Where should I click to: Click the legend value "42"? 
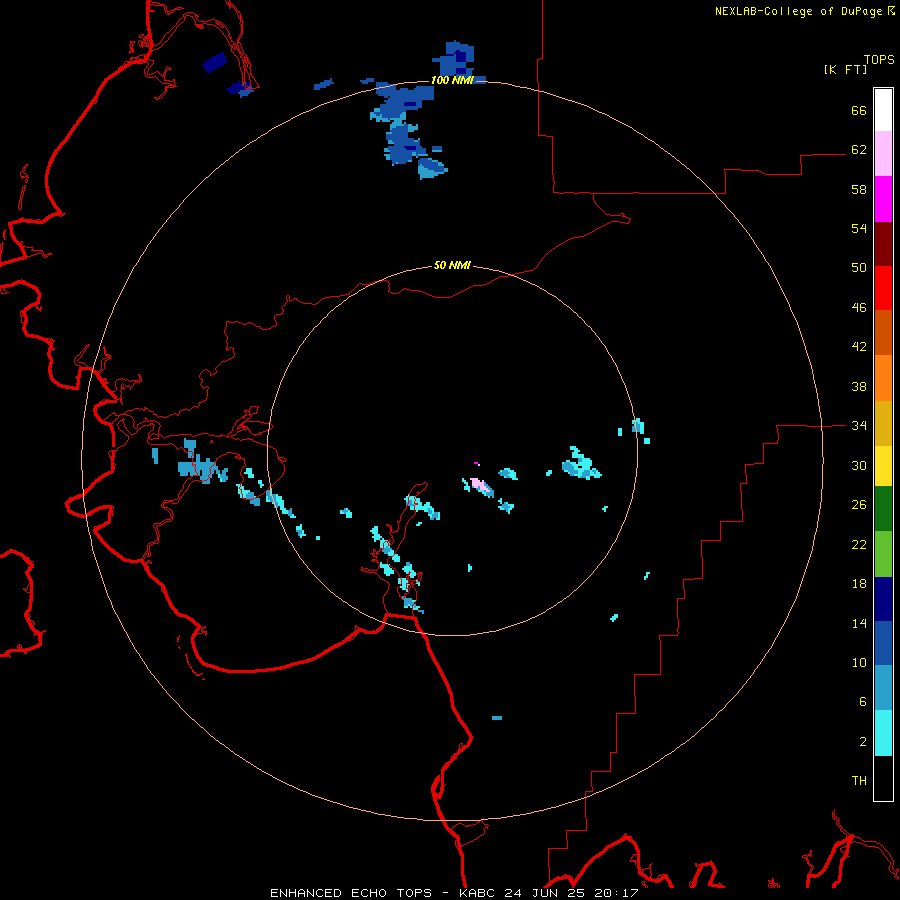859,346
